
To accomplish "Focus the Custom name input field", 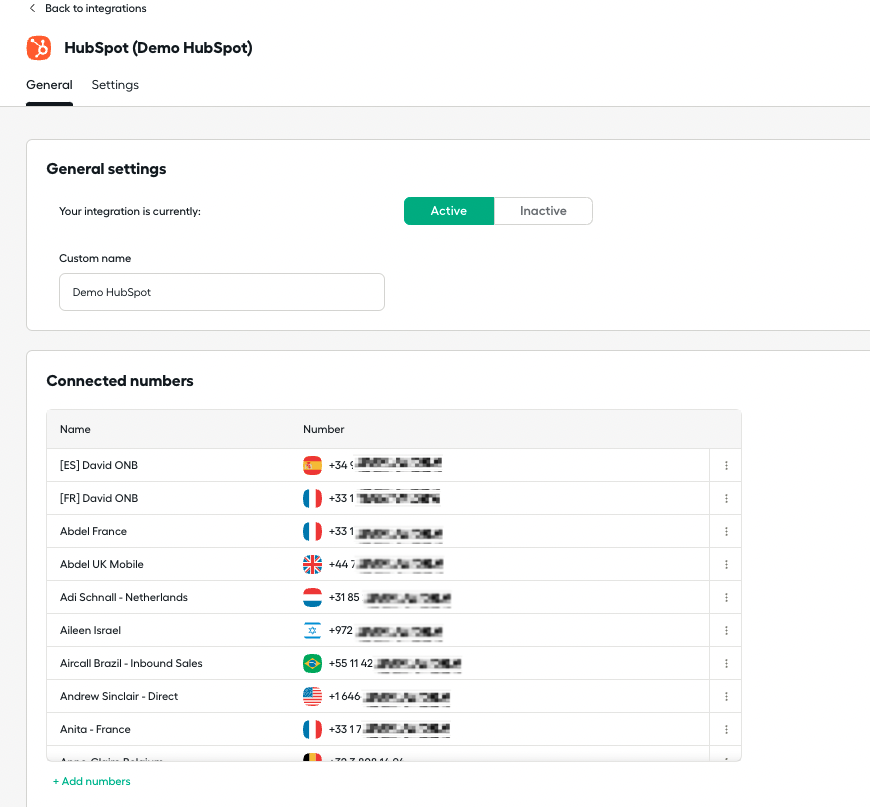I will click(x=222, y=292).
